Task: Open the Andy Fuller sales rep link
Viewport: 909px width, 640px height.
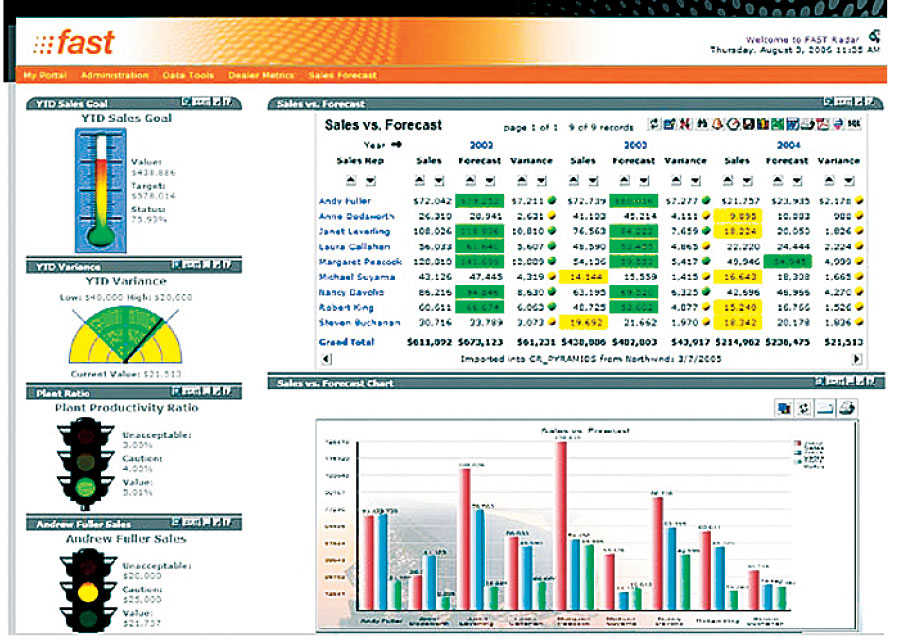Action: pos(344,201)
